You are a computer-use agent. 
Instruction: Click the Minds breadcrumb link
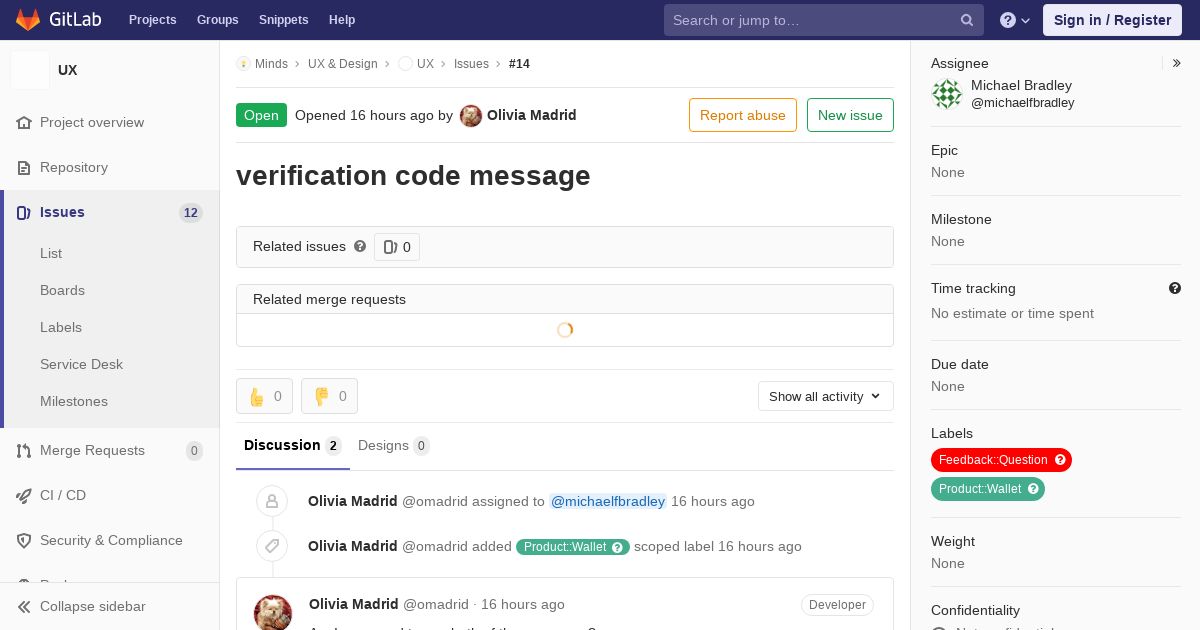point(271,64)
